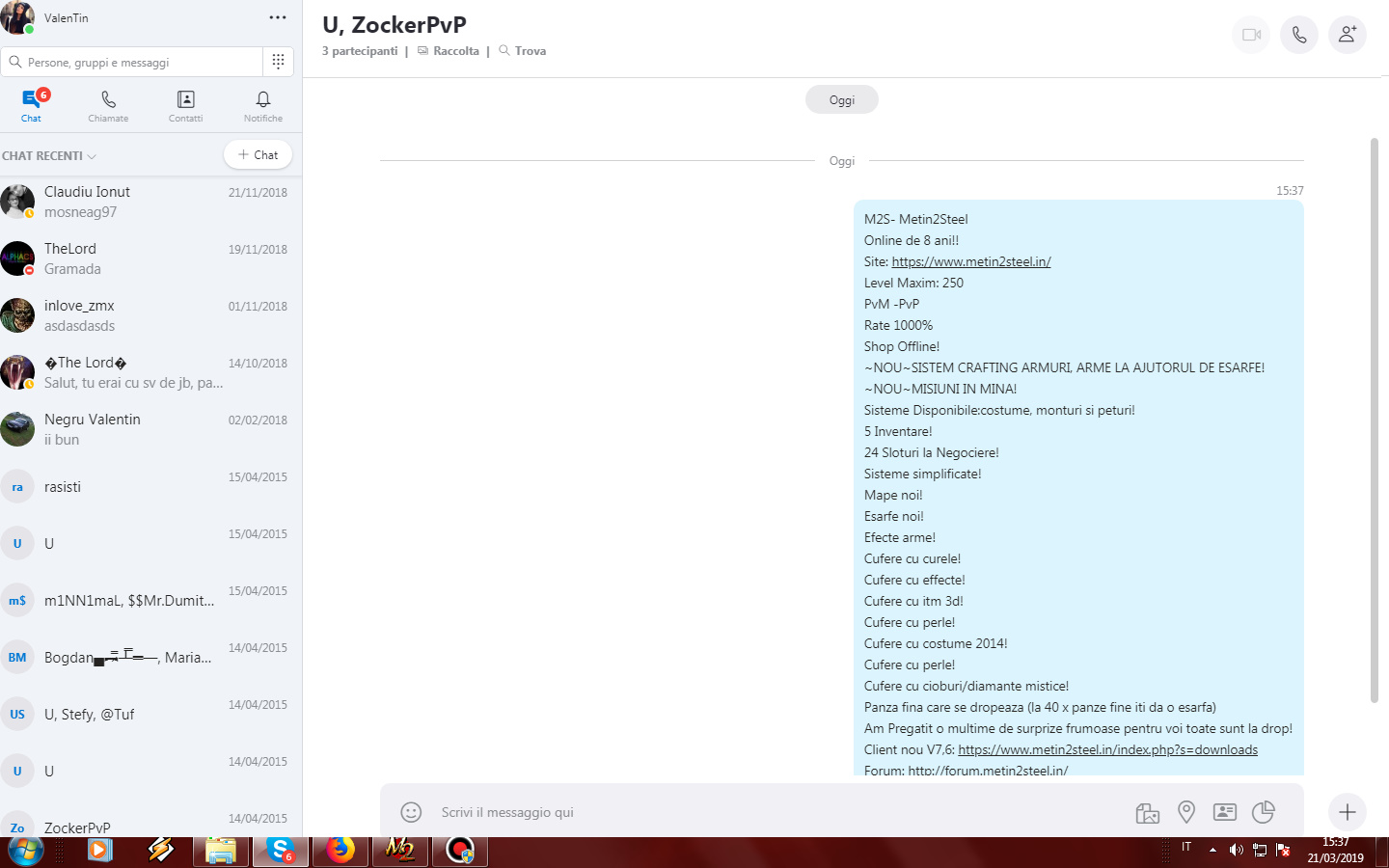This screenshot has height=868, width=1389.
Task: Open the index.php?s=downloads link
Action: (1107, 749)
